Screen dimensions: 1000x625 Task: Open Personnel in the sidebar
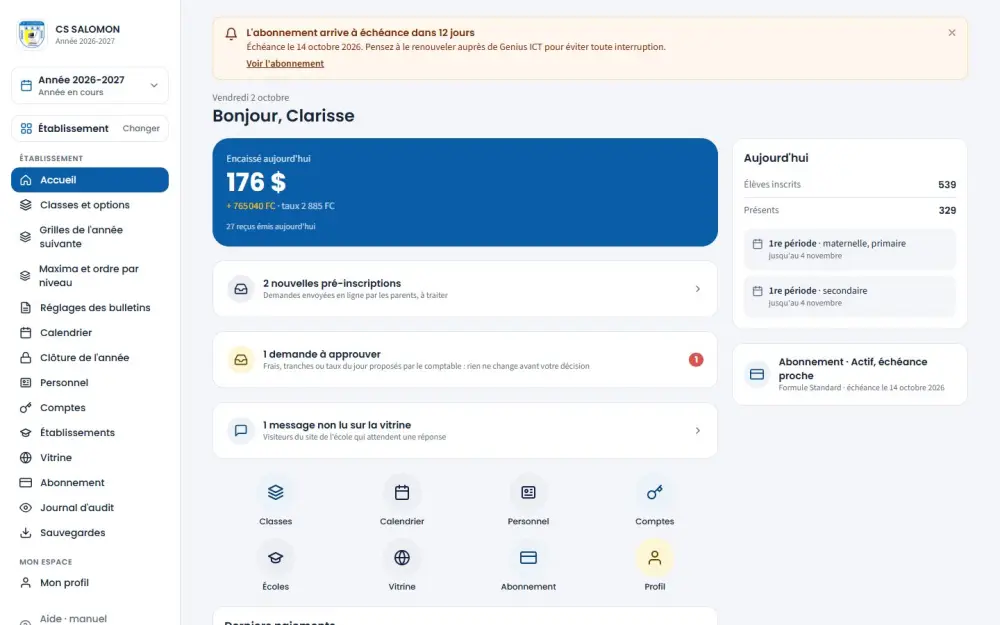(90, 383)
